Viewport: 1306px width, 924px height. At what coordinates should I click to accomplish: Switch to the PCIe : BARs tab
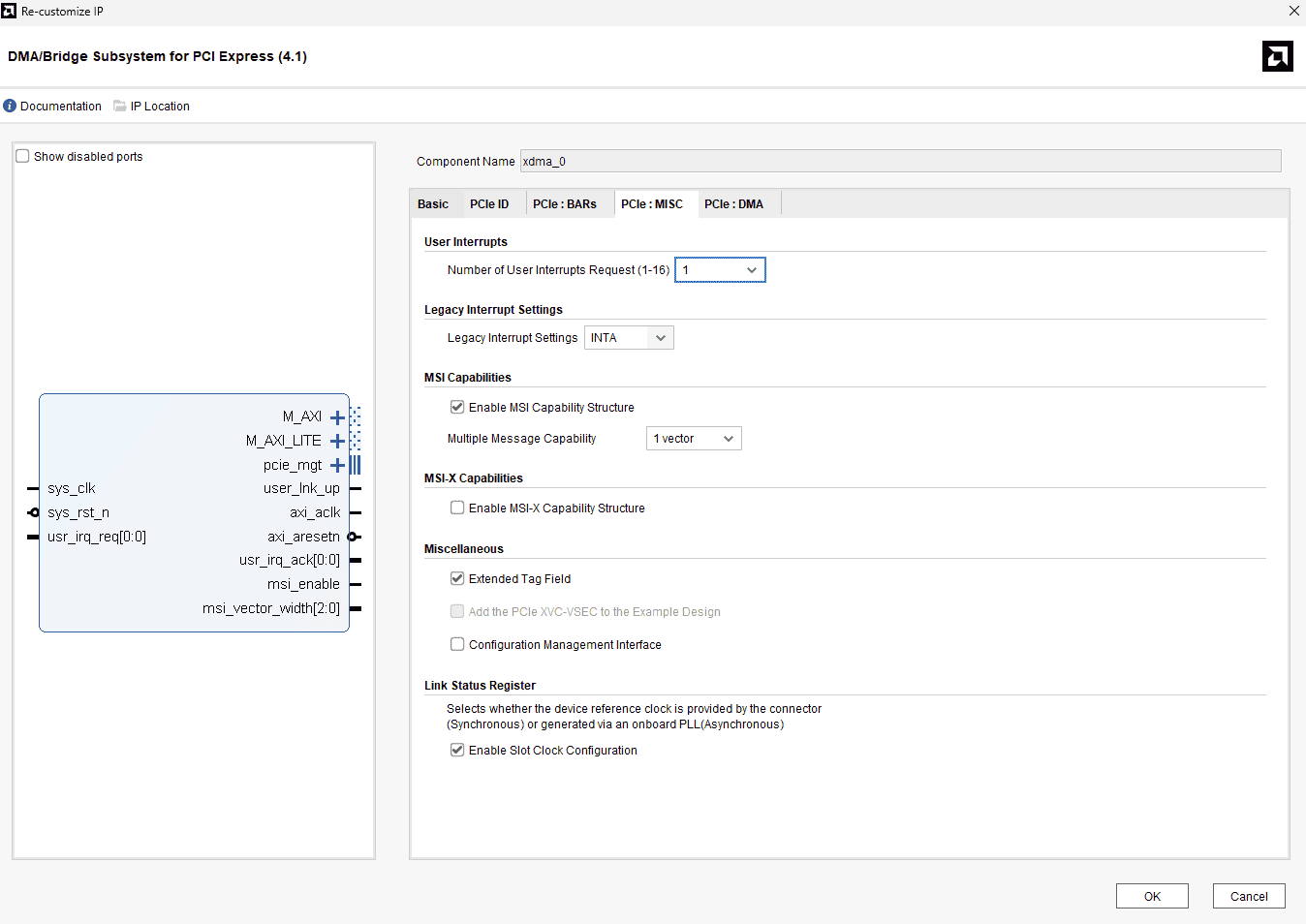pos(564,204)
